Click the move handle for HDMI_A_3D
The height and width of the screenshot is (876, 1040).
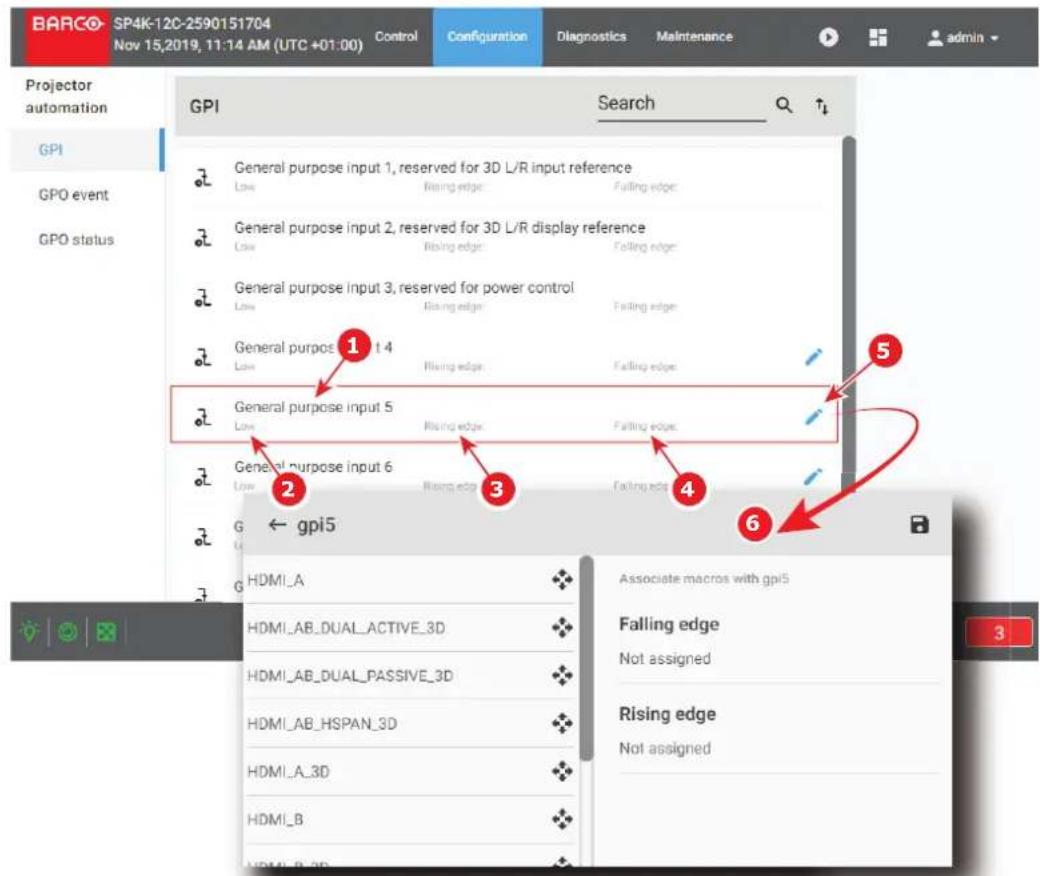(562, 771)
